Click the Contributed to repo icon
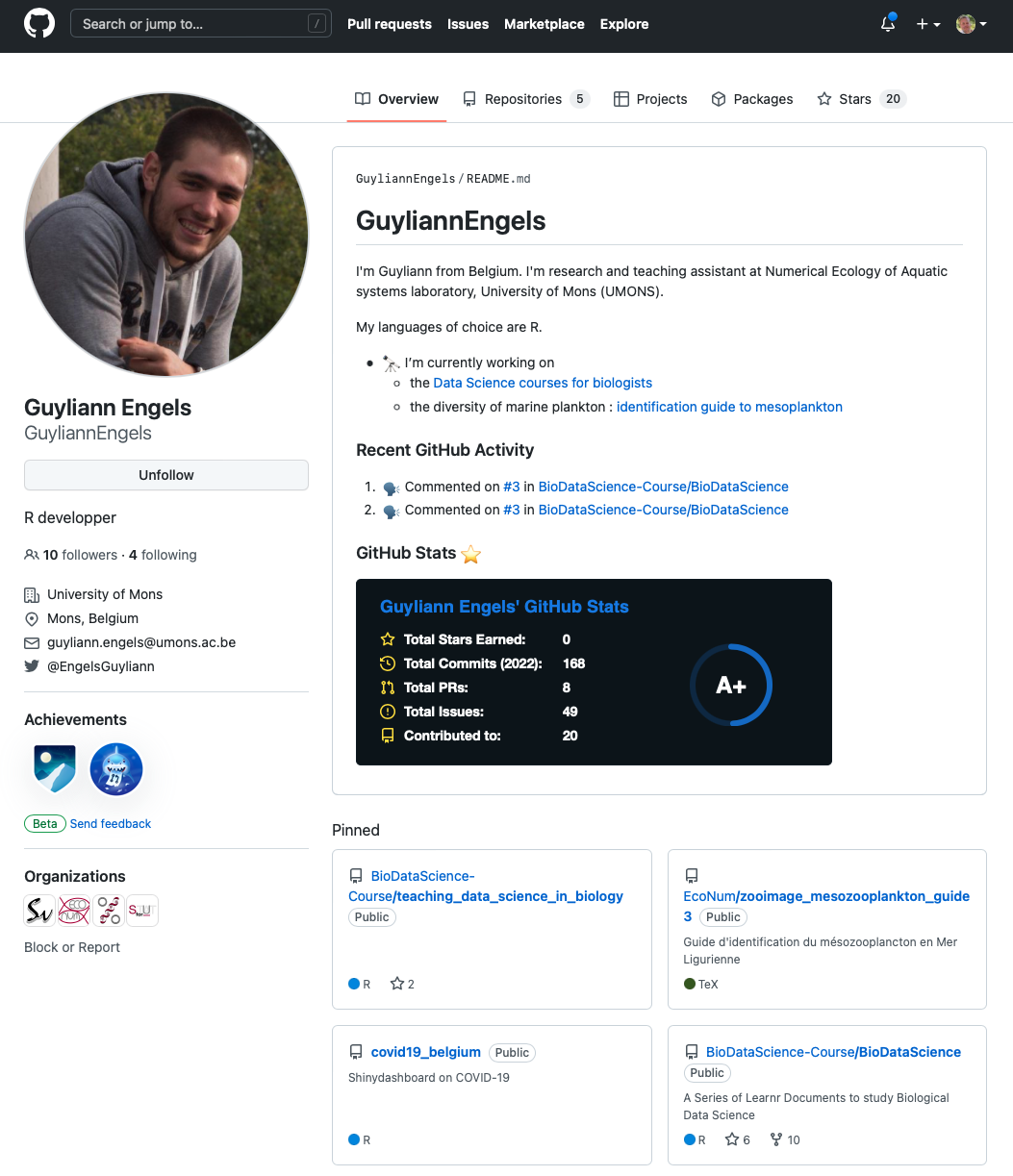This screenshot has height=1176, width=1013. pos(388,736)
